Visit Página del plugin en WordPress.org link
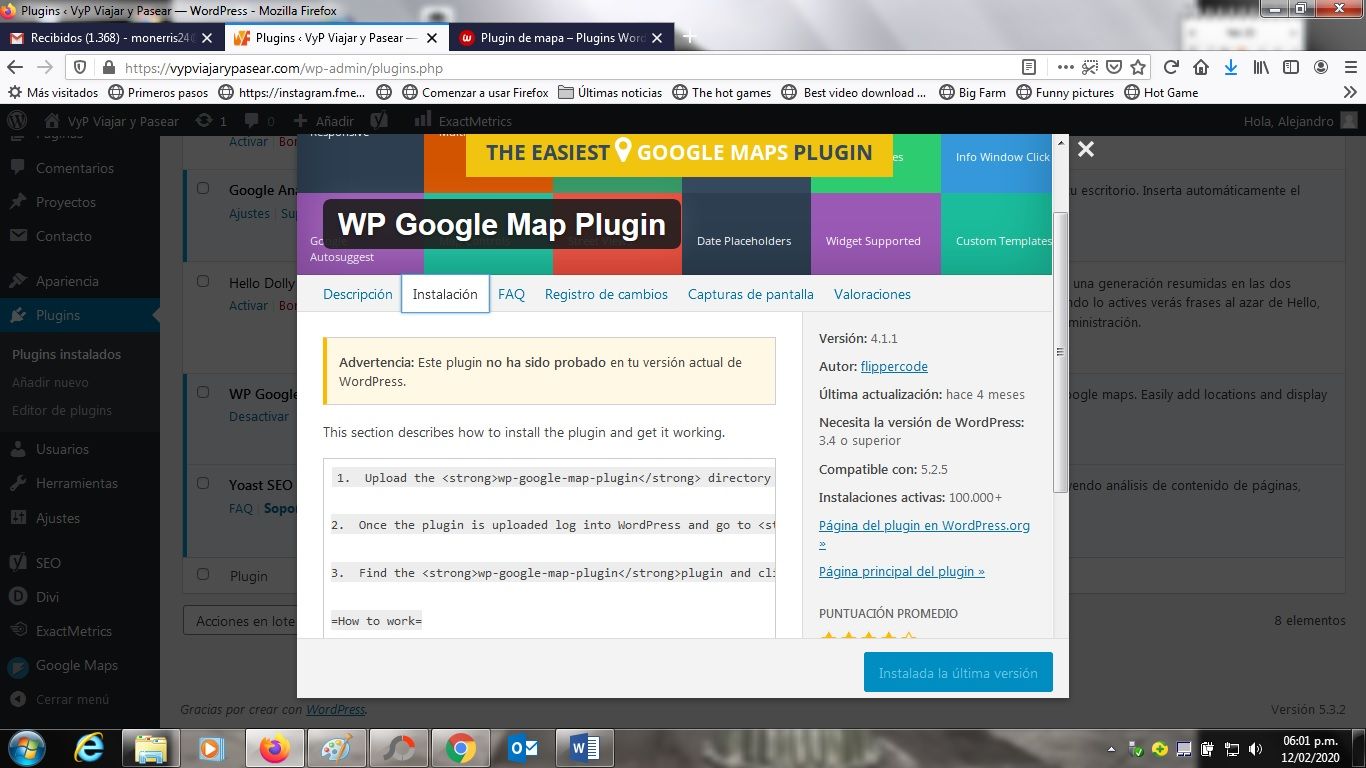Image resolution: width=1366 pixels, height=768 pixels. [x=924, y=534]
